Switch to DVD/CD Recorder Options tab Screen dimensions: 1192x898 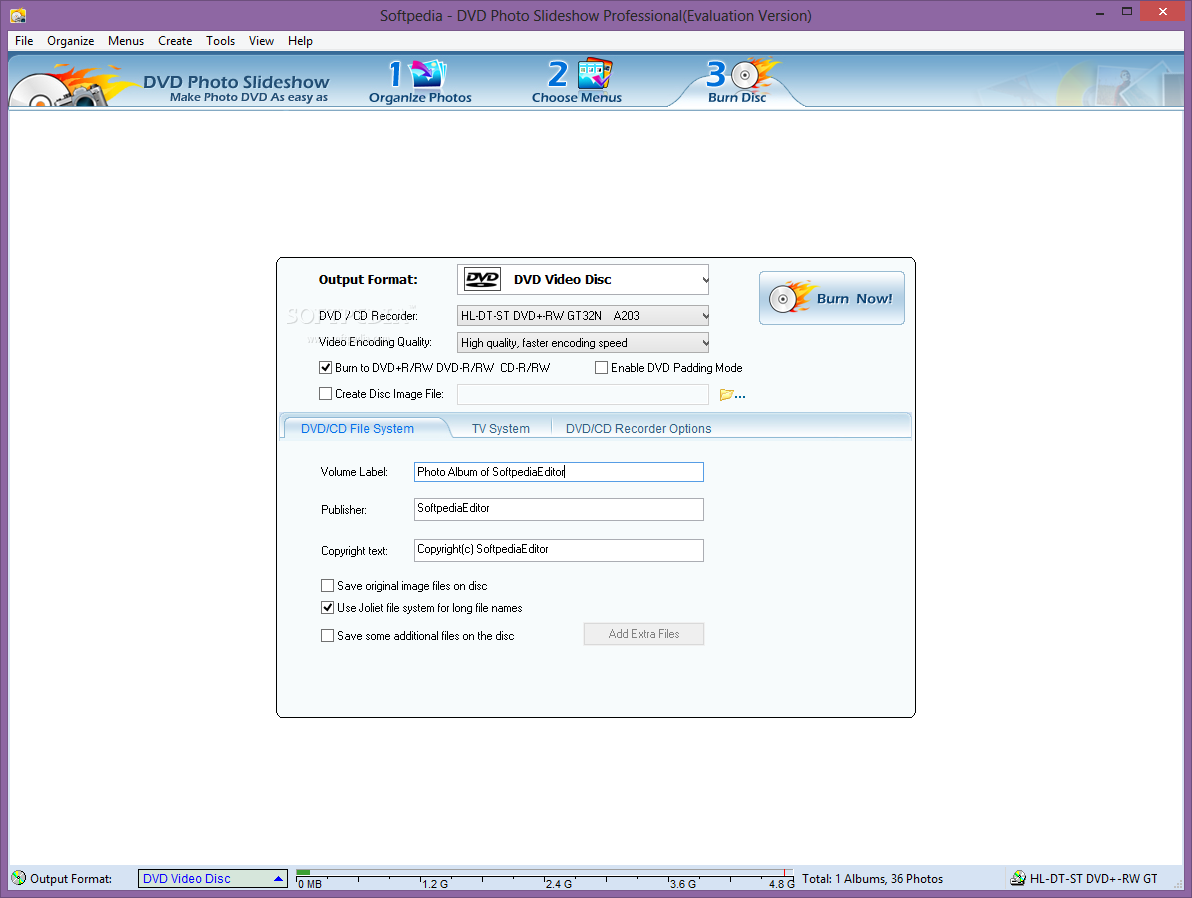[x=639, y=429]
